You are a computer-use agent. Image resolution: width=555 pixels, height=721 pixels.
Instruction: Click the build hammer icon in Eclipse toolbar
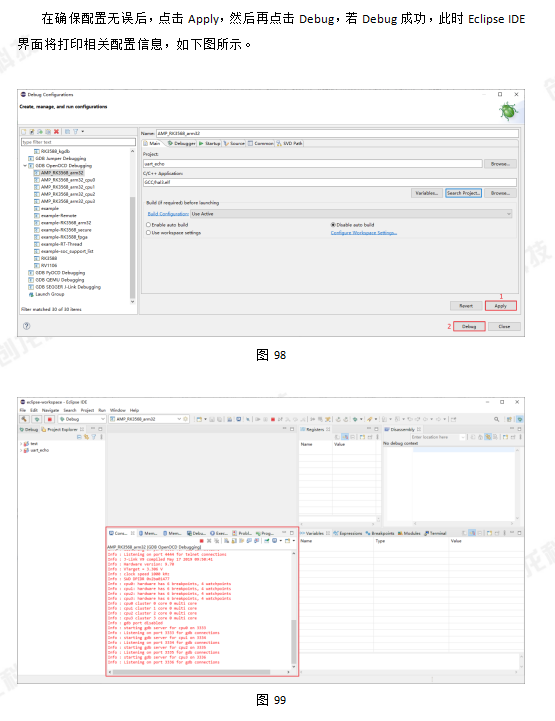coord(24,419)
